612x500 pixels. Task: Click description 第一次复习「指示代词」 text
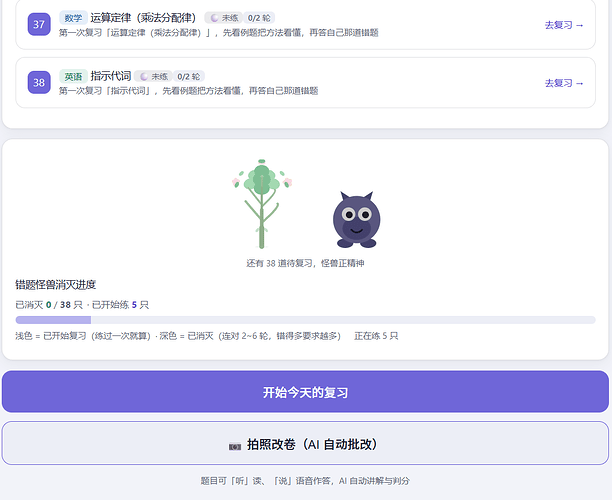[x=189, y=91]
